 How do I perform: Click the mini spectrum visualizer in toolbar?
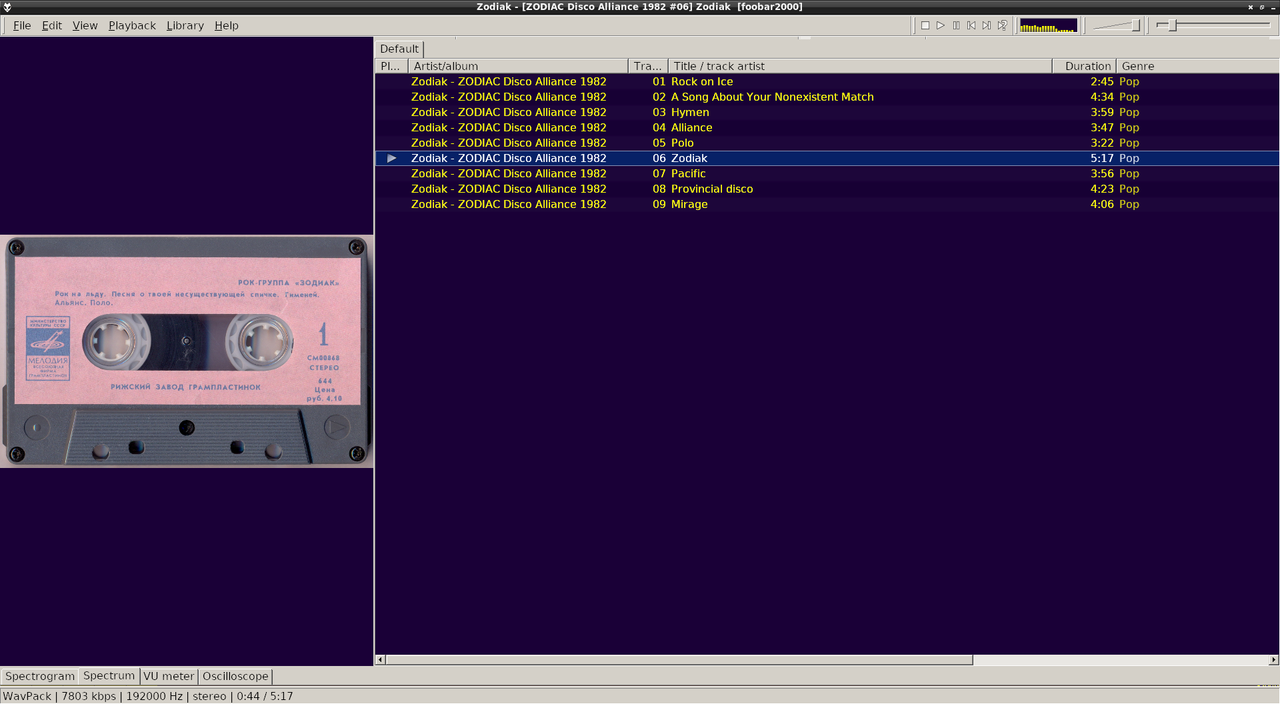1048,25
